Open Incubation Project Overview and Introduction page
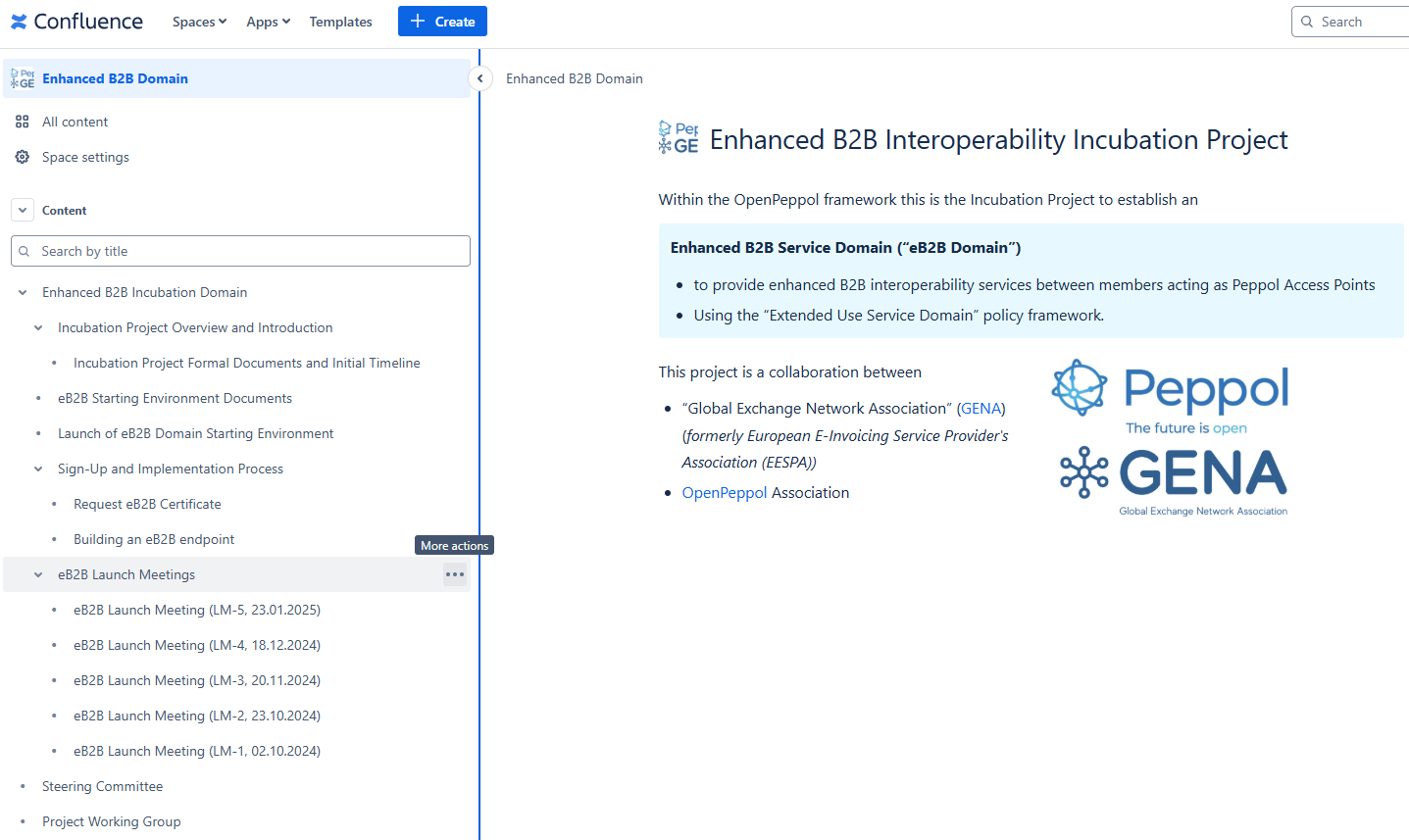Viewport: 1409px width, 840px height. [x=195, y=327]
